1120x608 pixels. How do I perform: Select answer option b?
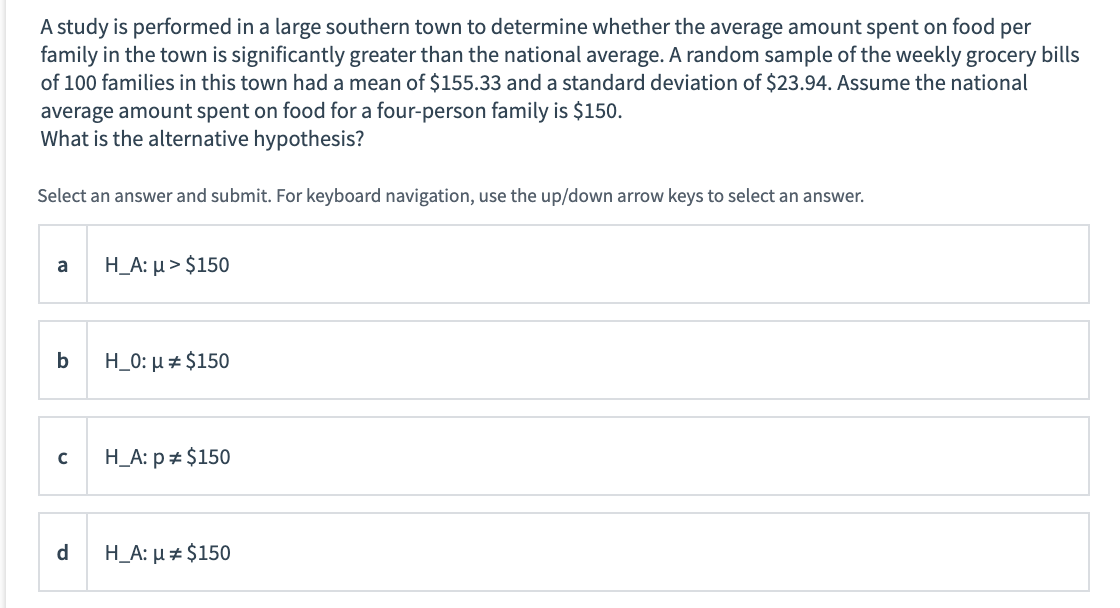tap(564, 360)
